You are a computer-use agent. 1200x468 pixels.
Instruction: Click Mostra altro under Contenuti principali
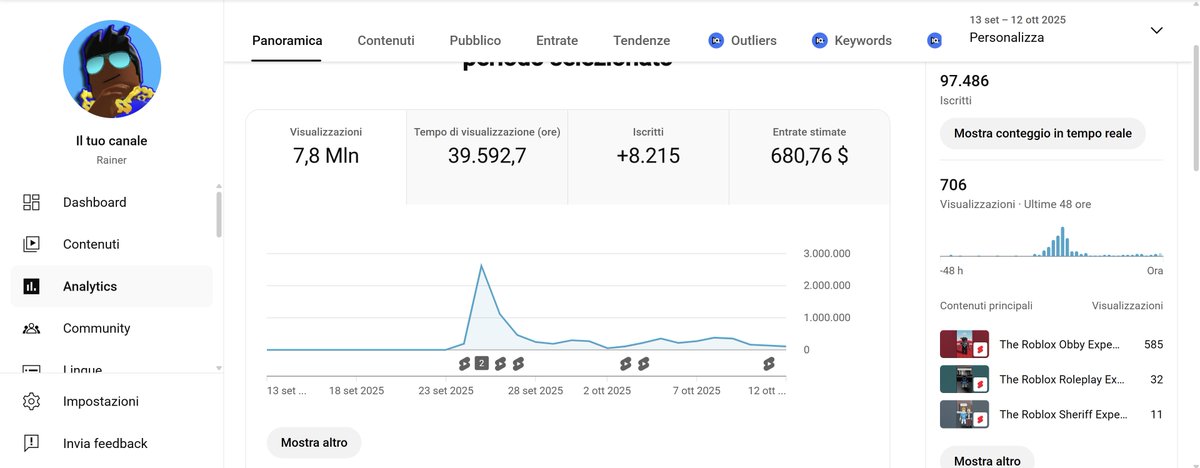pyautogui.click(x=987, y=459)
